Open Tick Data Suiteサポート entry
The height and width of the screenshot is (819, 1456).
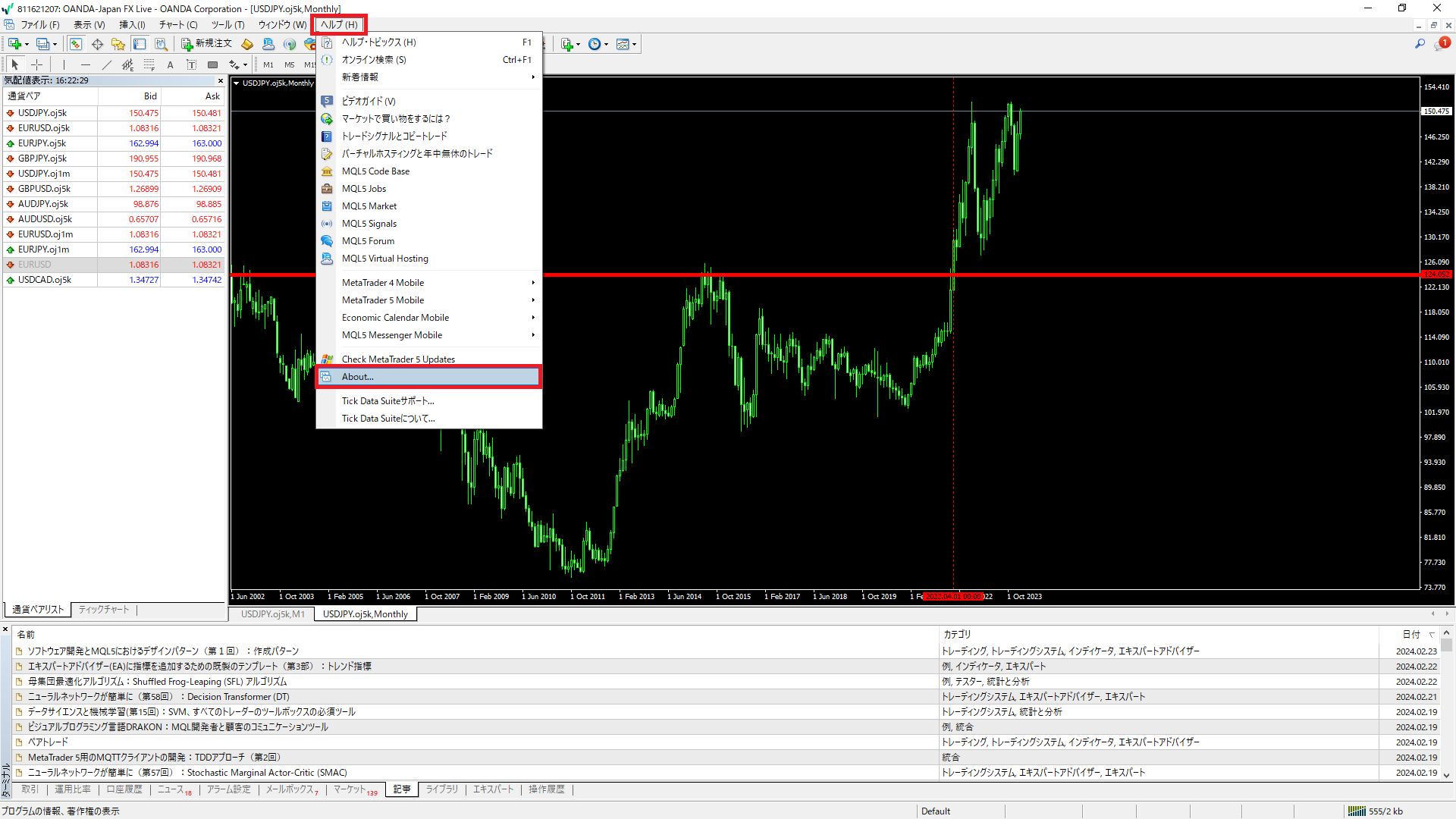(x=429, y=401)
